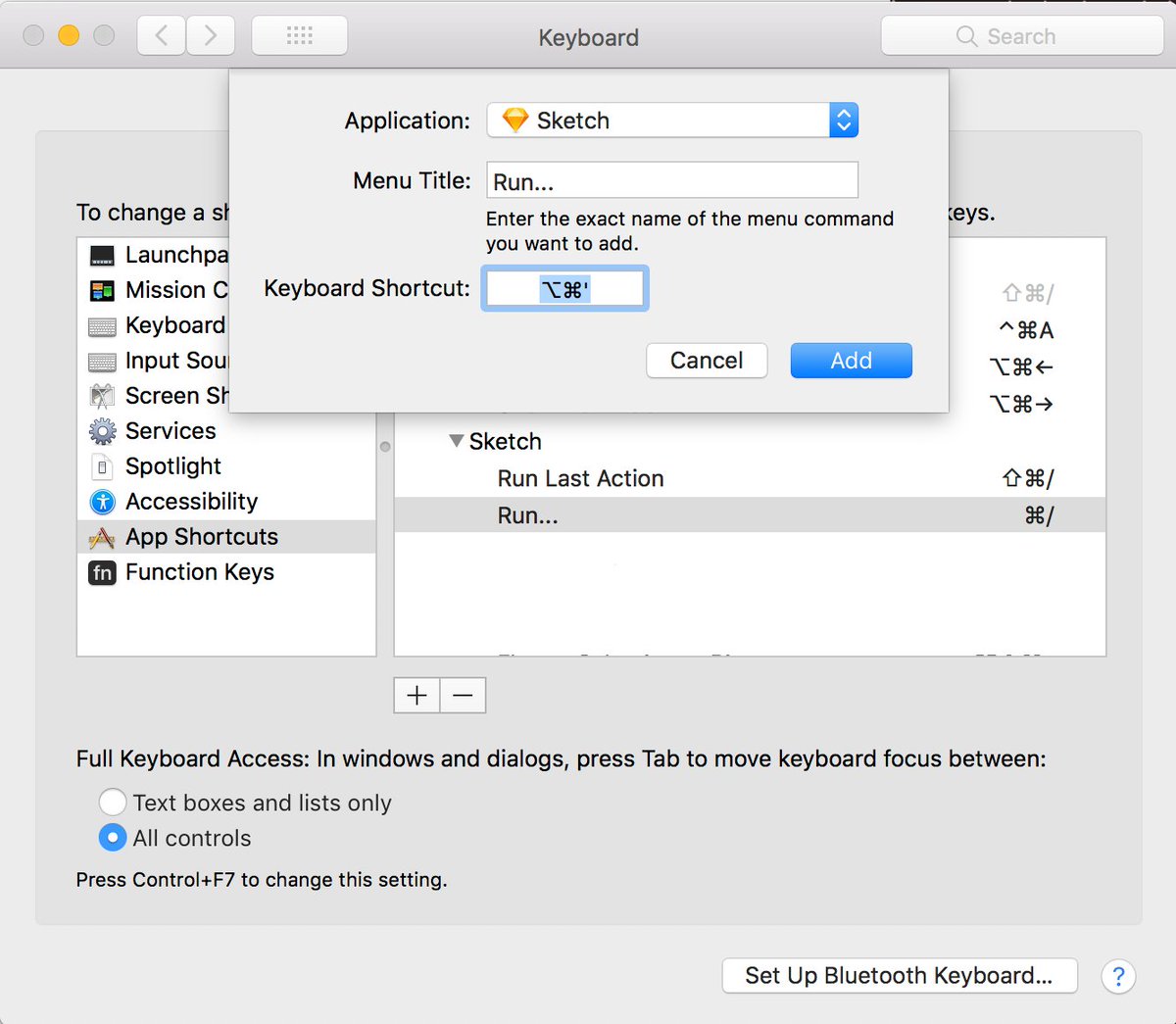Click the ⇧⌘/ shortcut for Run Last Action
The height and width of the screenshot is (1024, 1176).
click(1028, 478)
